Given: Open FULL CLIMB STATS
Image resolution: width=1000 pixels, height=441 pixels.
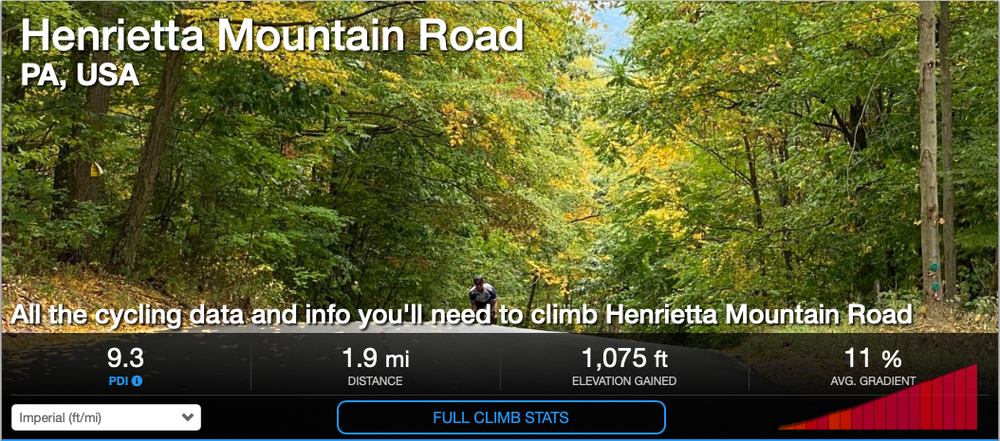Looking at the screenshot, I should 501,418.
